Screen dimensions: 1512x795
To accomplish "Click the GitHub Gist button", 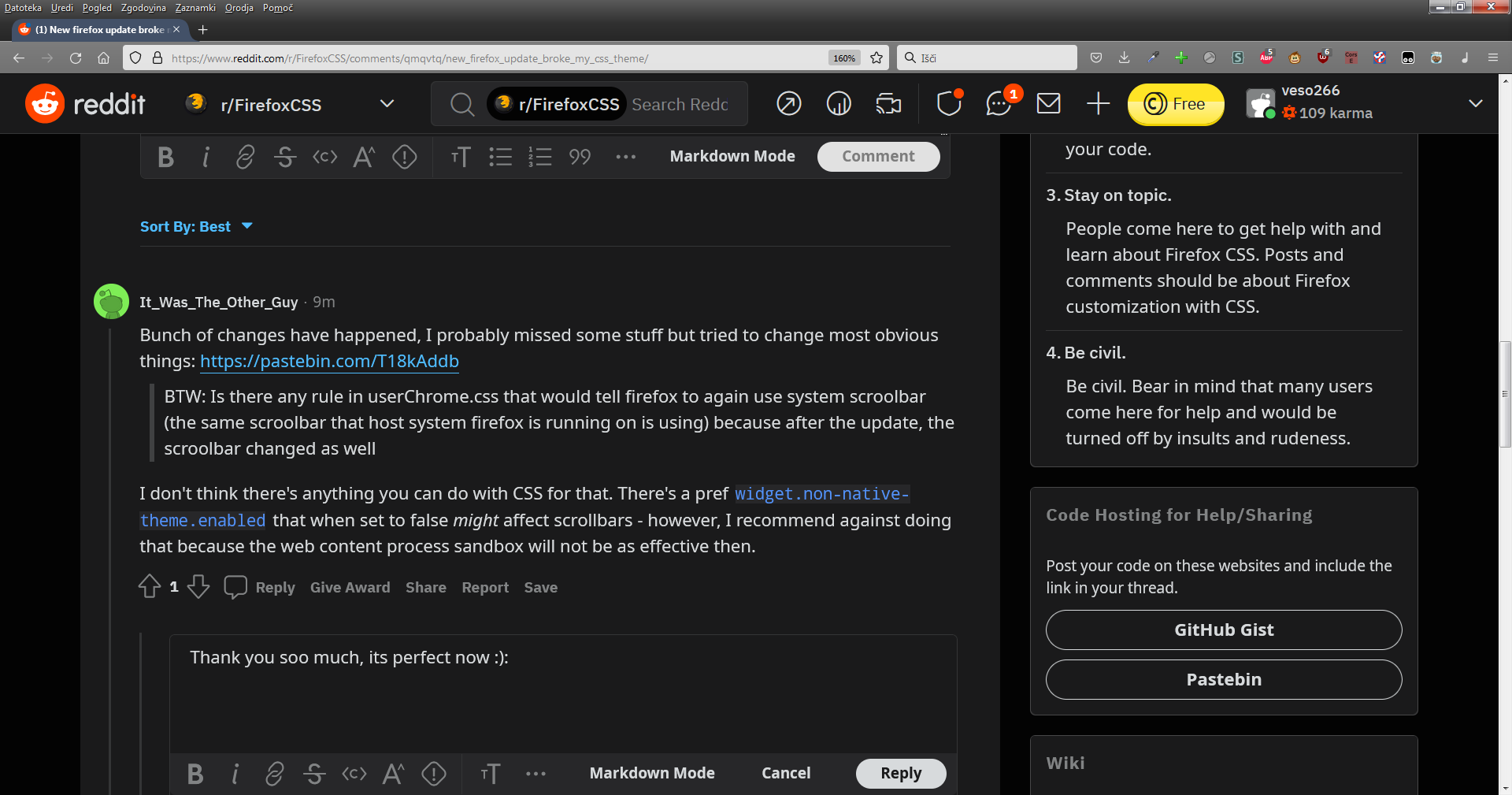I will (x=1223, y=630).
